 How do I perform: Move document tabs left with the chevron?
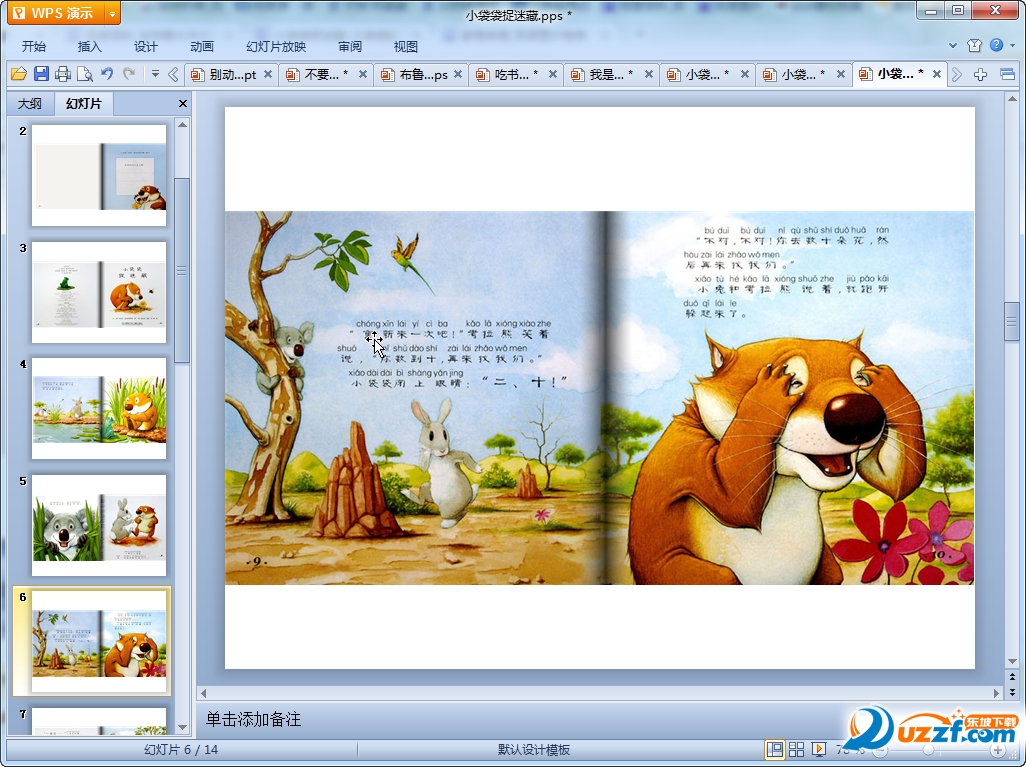(173, 75)
